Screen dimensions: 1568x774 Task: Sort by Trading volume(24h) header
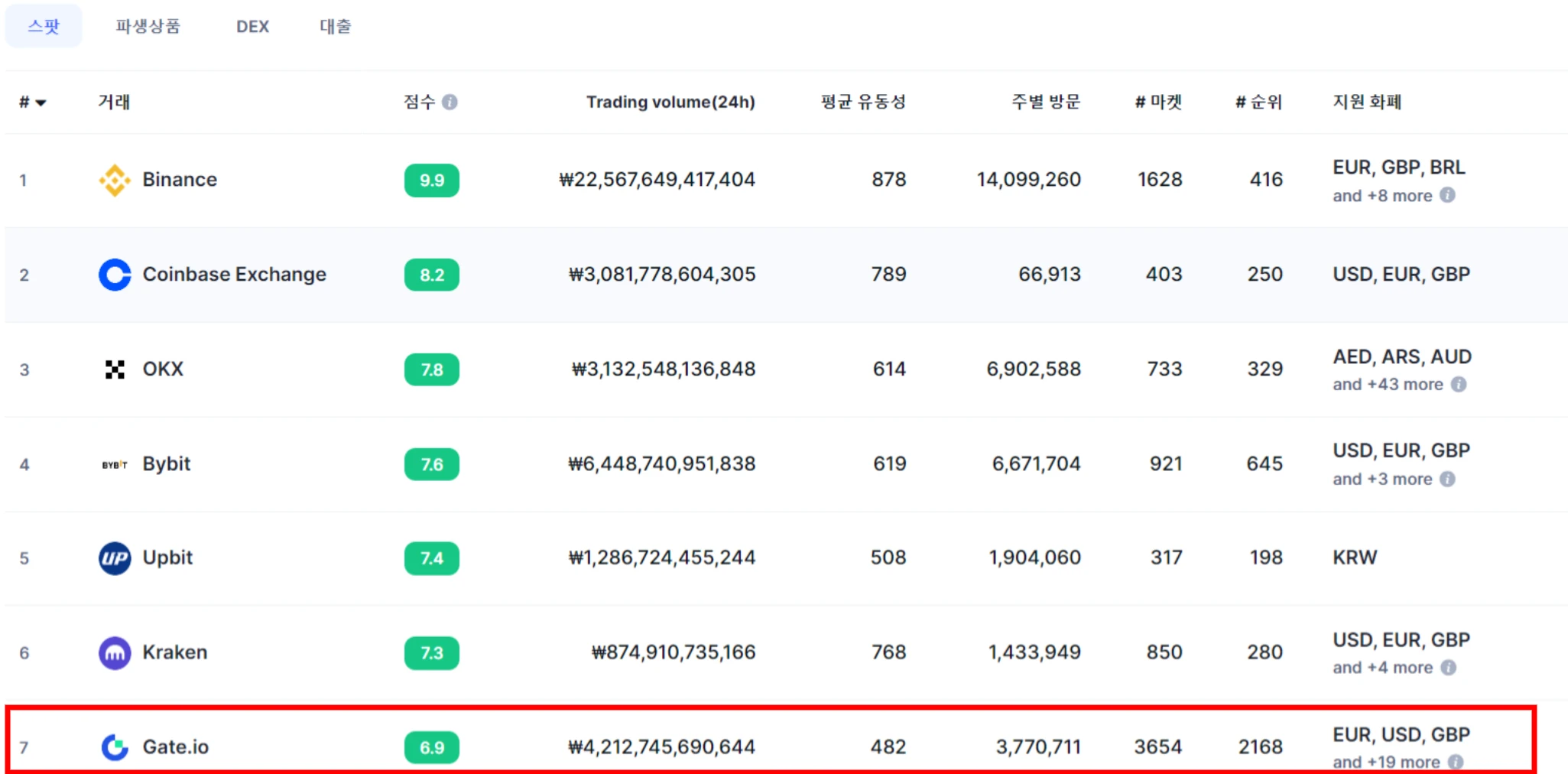670,102
